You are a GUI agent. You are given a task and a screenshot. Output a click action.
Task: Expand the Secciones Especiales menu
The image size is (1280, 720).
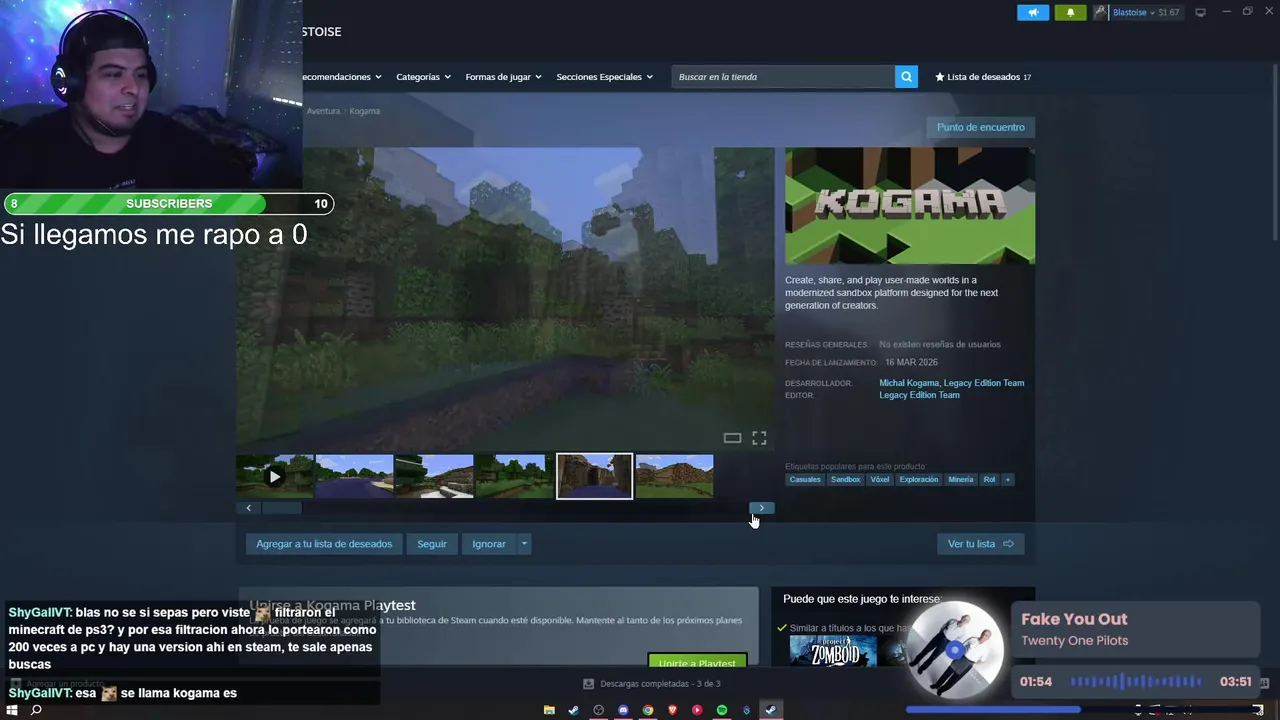604,77
